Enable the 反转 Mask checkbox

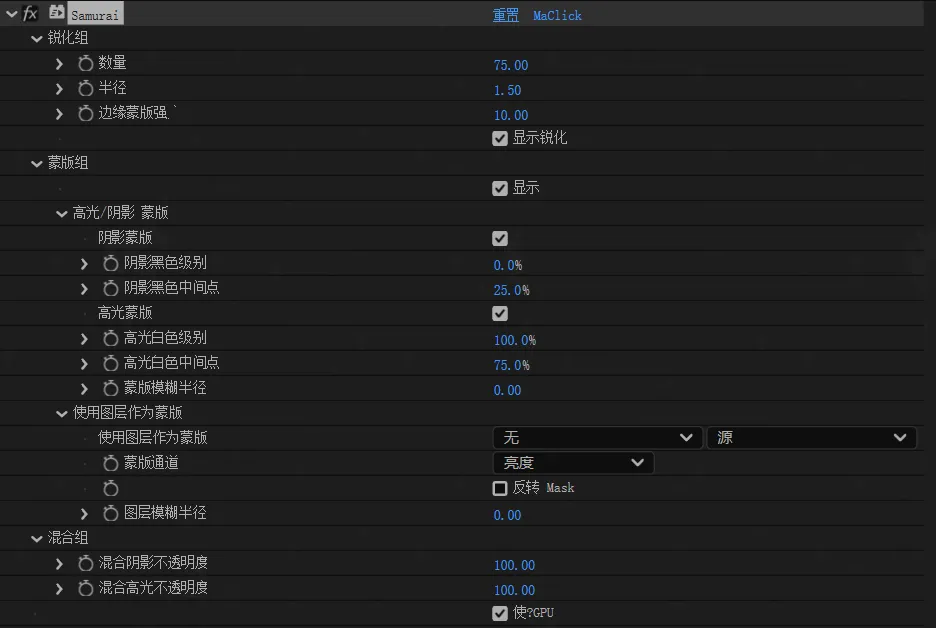500,488
